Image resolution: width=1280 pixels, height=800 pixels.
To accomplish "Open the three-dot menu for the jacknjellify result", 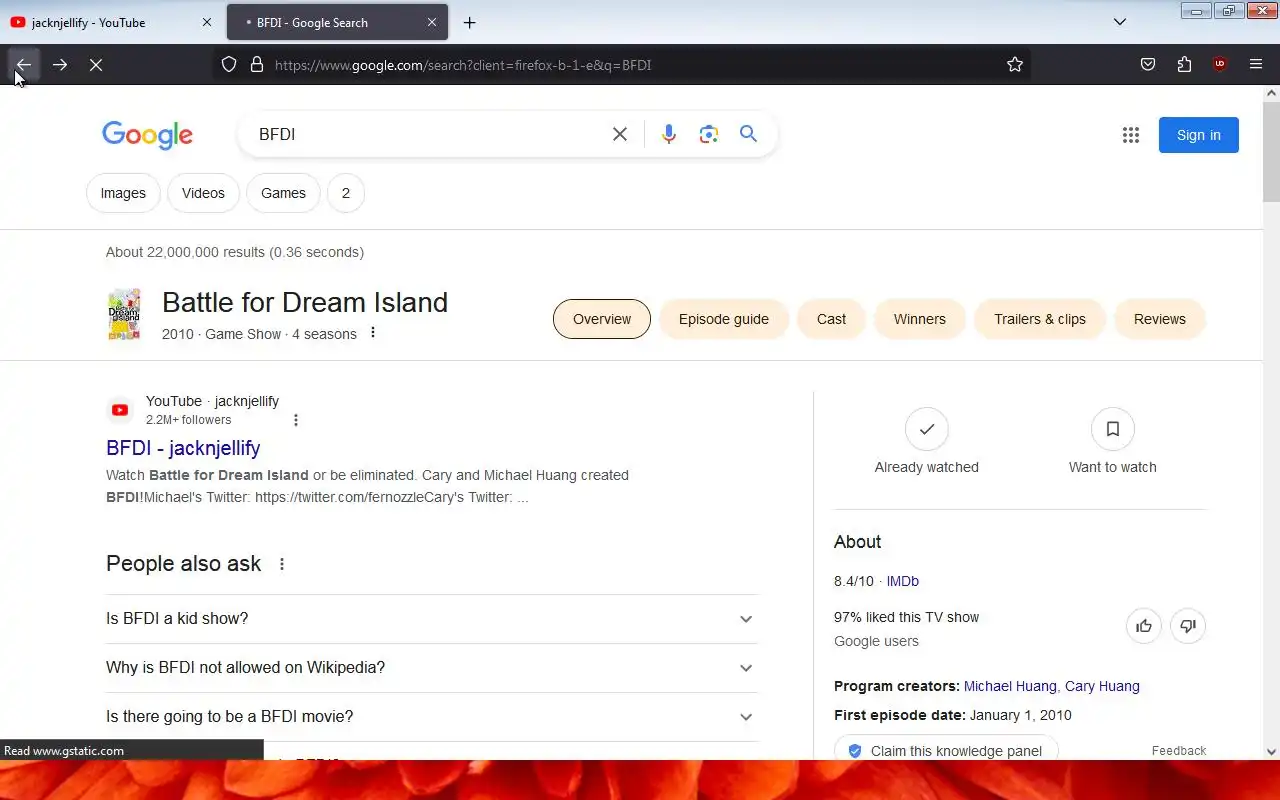I will [295, 420].
